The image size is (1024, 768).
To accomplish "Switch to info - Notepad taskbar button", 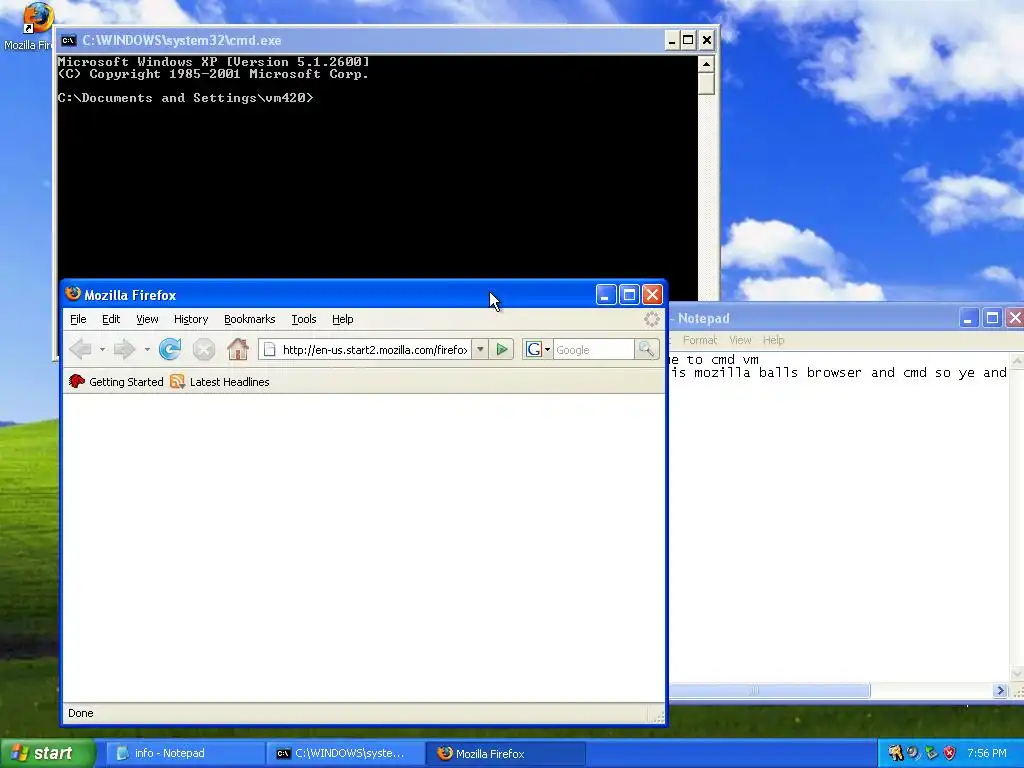I will click(185, 754).
